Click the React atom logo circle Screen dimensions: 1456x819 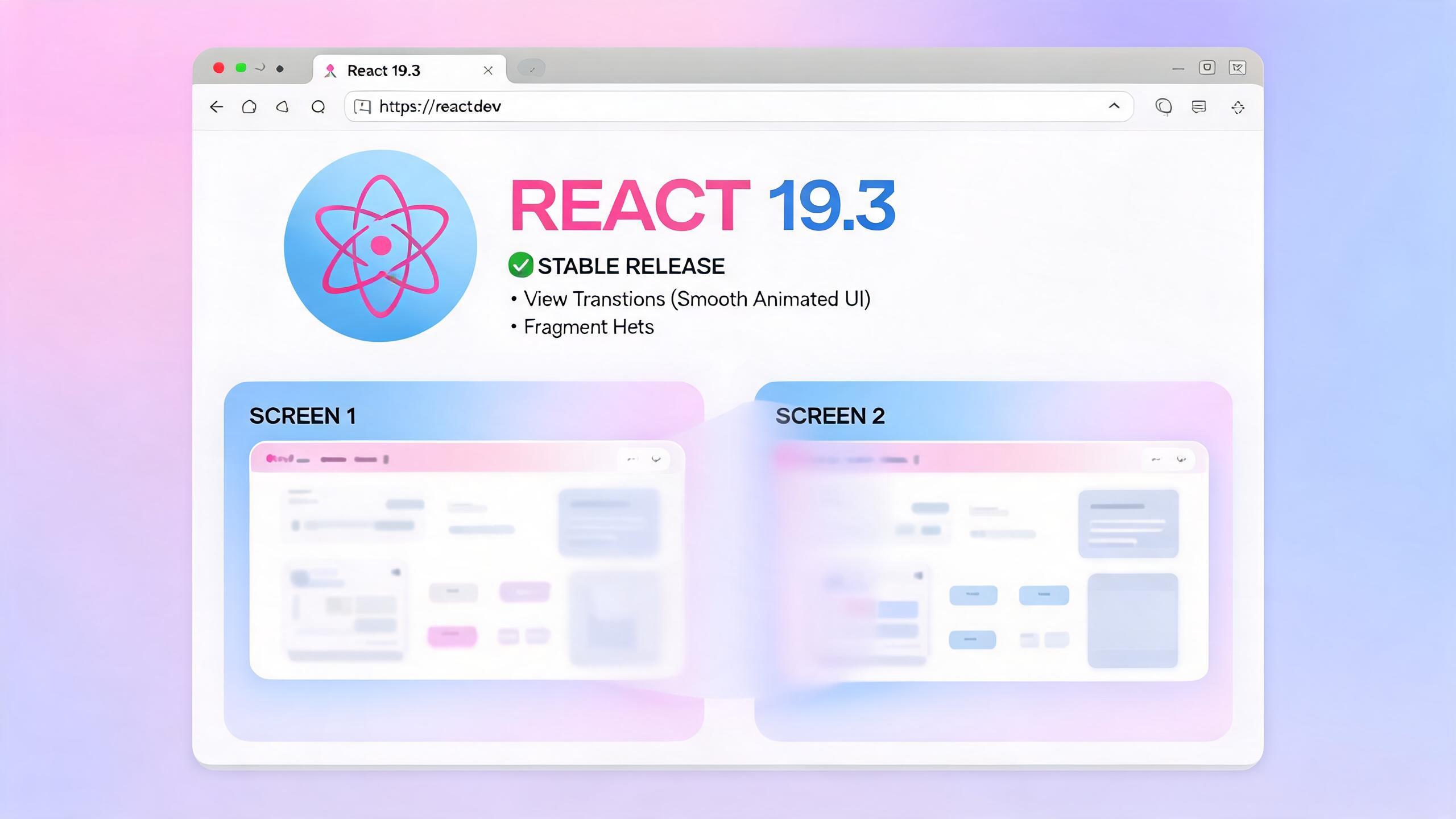point(380,246)
